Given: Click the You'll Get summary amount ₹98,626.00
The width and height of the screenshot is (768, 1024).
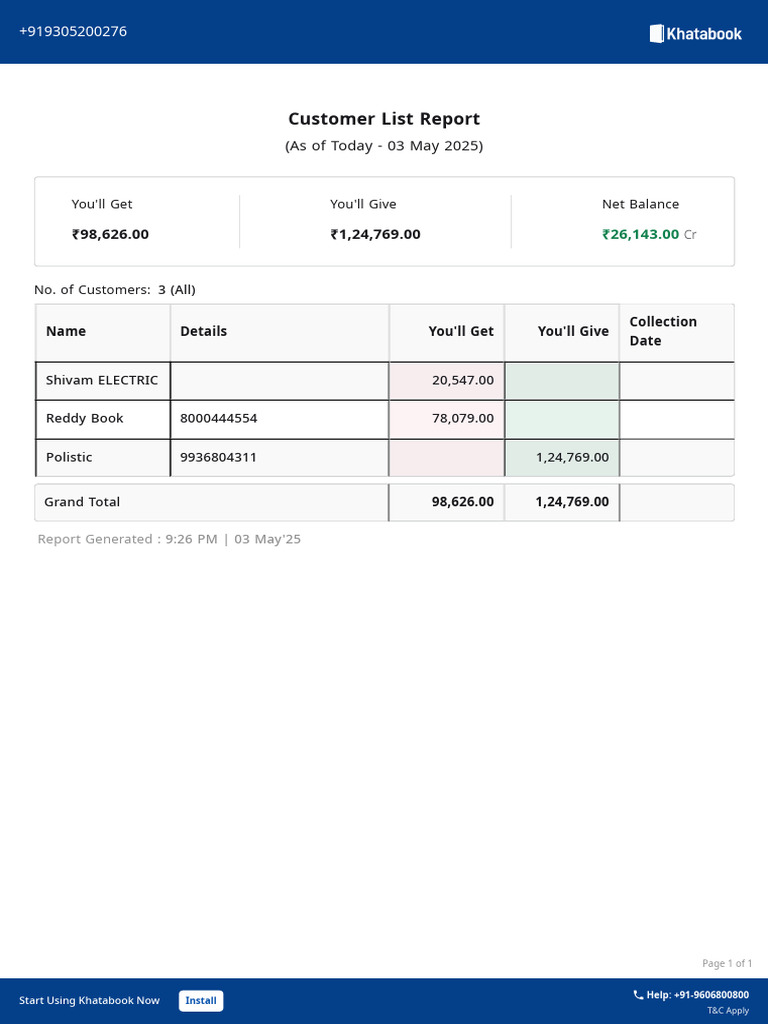Looking at the screenshot, I should point(110,234).
